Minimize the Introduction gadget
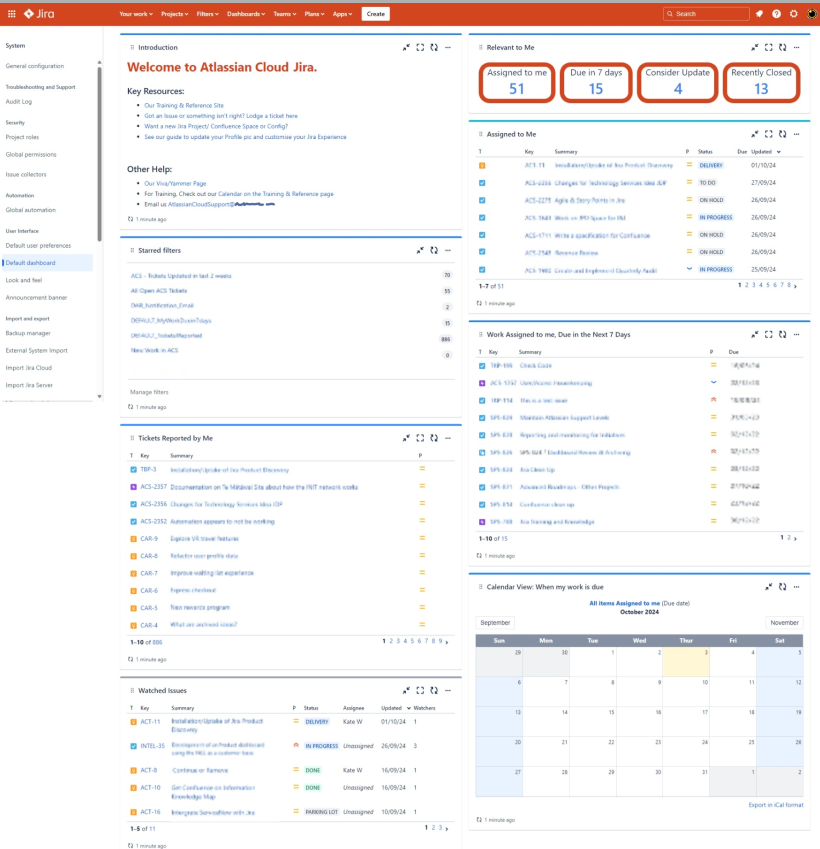This screenshot has height=849, width=820. [x=406, y=48]
